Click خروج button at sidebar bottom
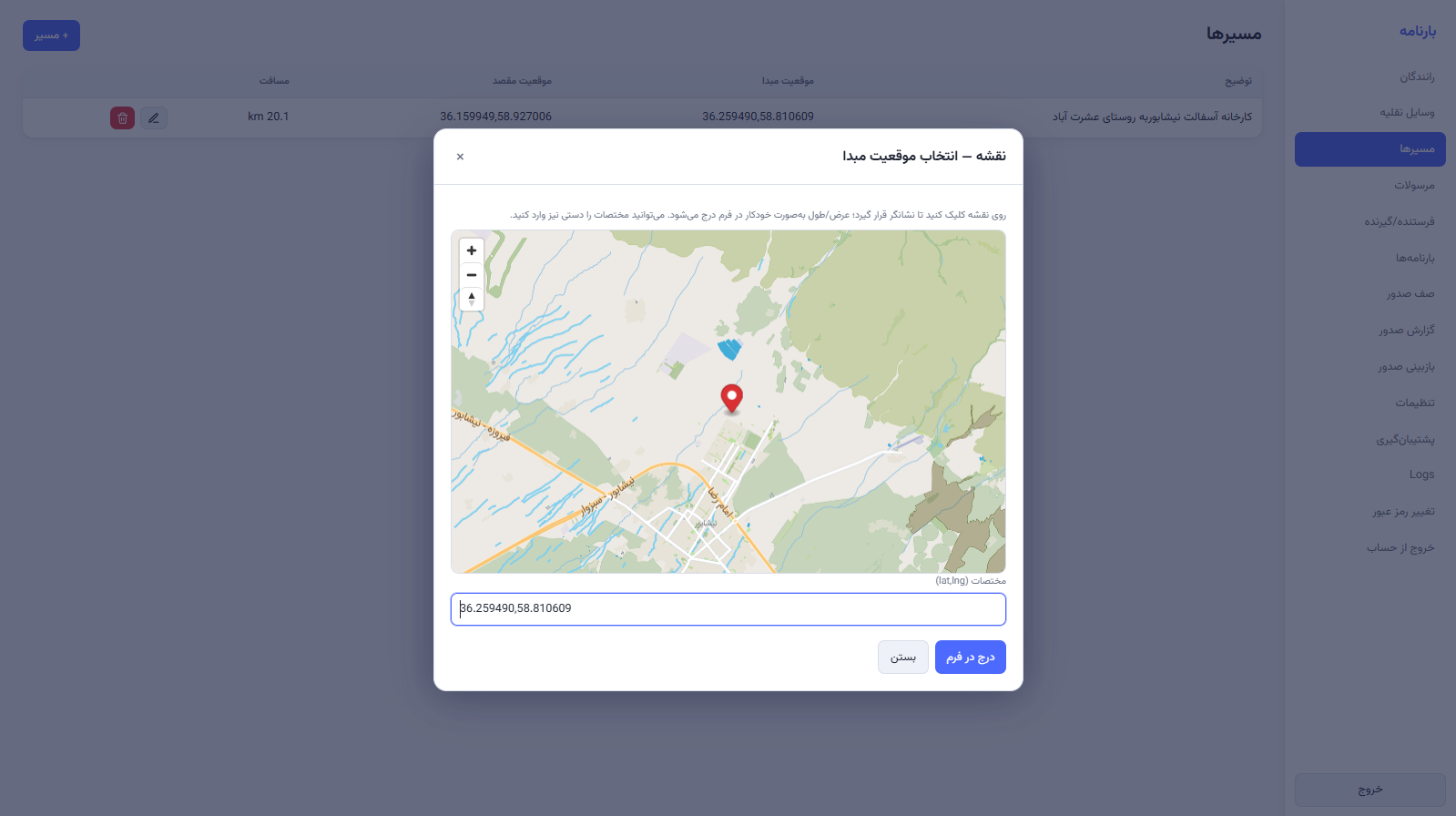 point(1370,790)
